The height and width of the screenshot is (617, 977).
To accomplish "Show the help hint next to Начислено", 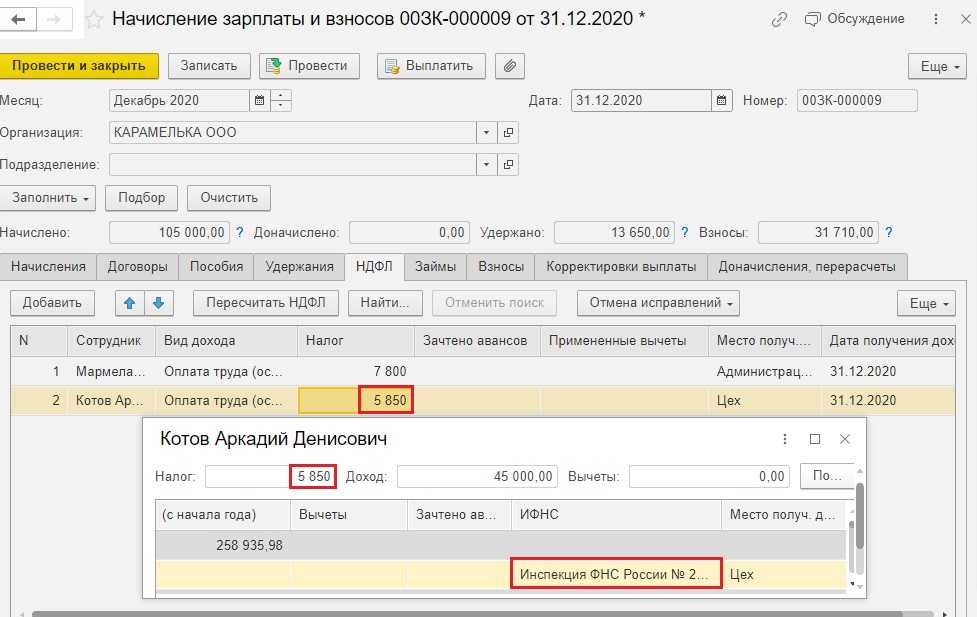I will point(240,232).
